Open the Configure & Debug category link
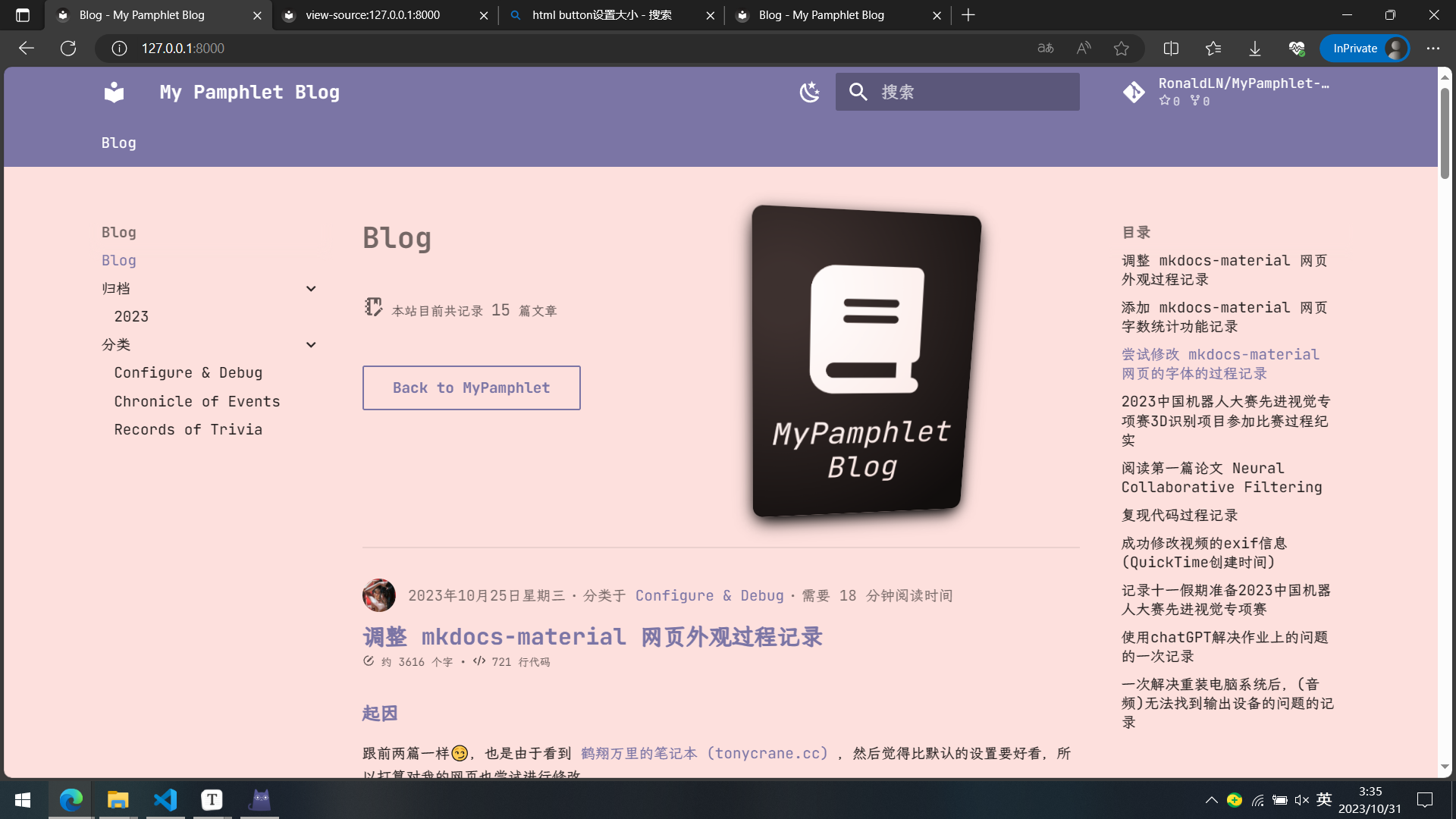 click(187, 372)
